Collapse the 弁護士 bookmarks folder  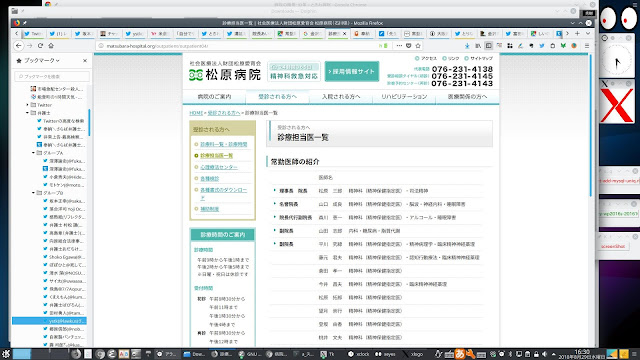click(x=28, y=113)
